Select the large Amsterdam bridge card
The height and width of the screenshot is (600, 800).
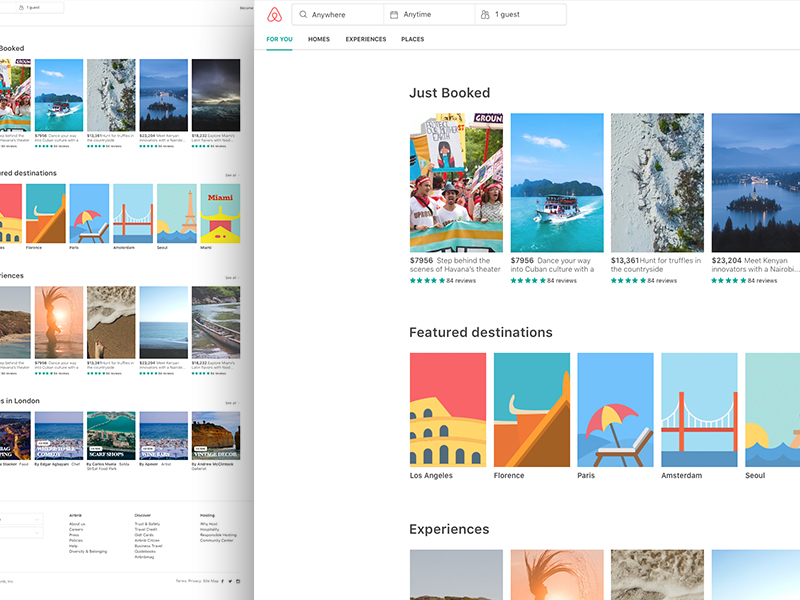[699, 410]
